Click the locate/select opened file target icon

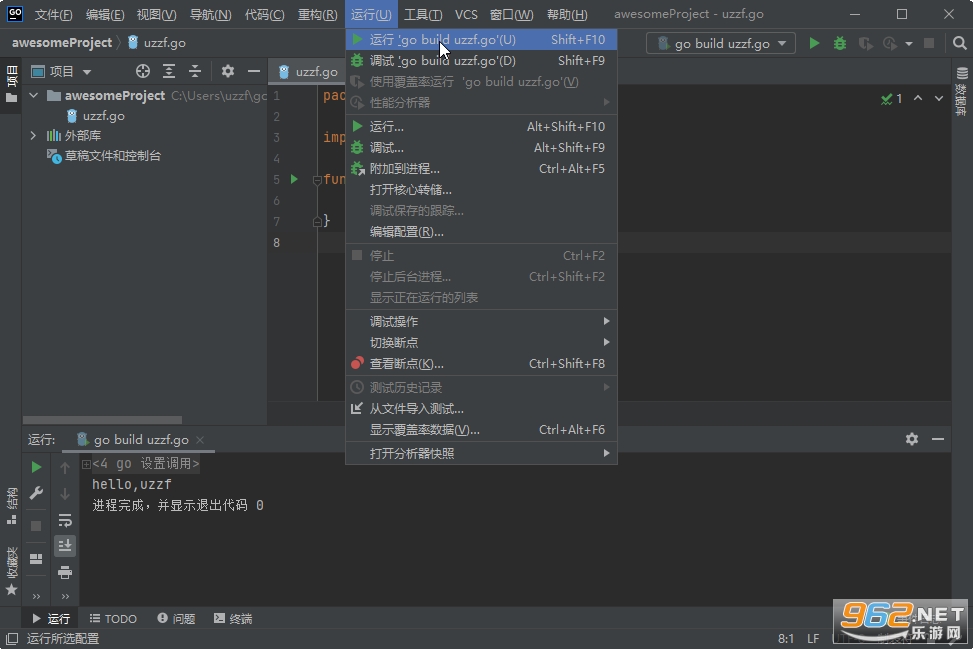pos(143,71)
